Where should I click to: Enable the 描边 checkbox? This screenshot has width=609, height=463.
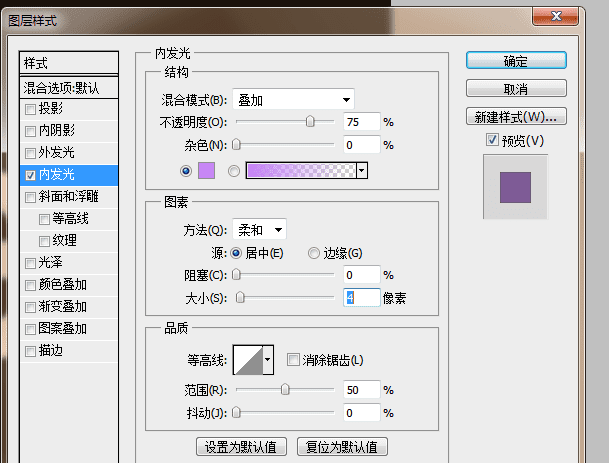(30, 352)
